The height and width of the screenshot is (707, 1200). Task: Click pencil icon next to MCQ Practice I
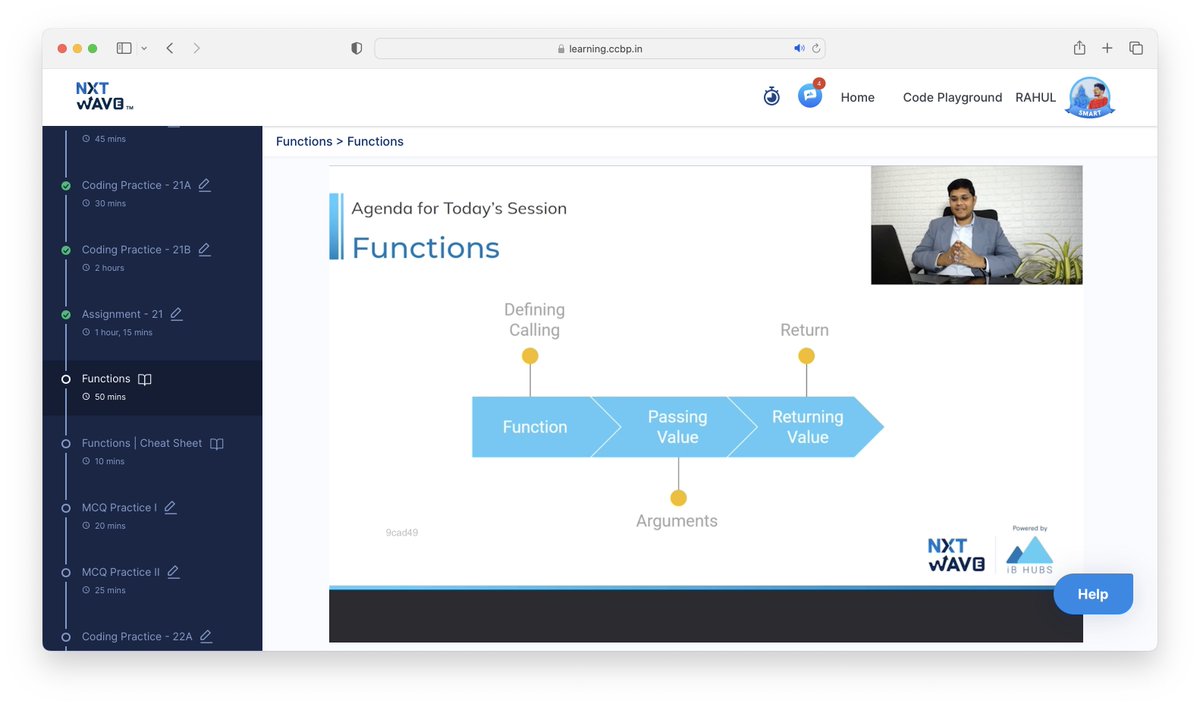tap(170, 507)
